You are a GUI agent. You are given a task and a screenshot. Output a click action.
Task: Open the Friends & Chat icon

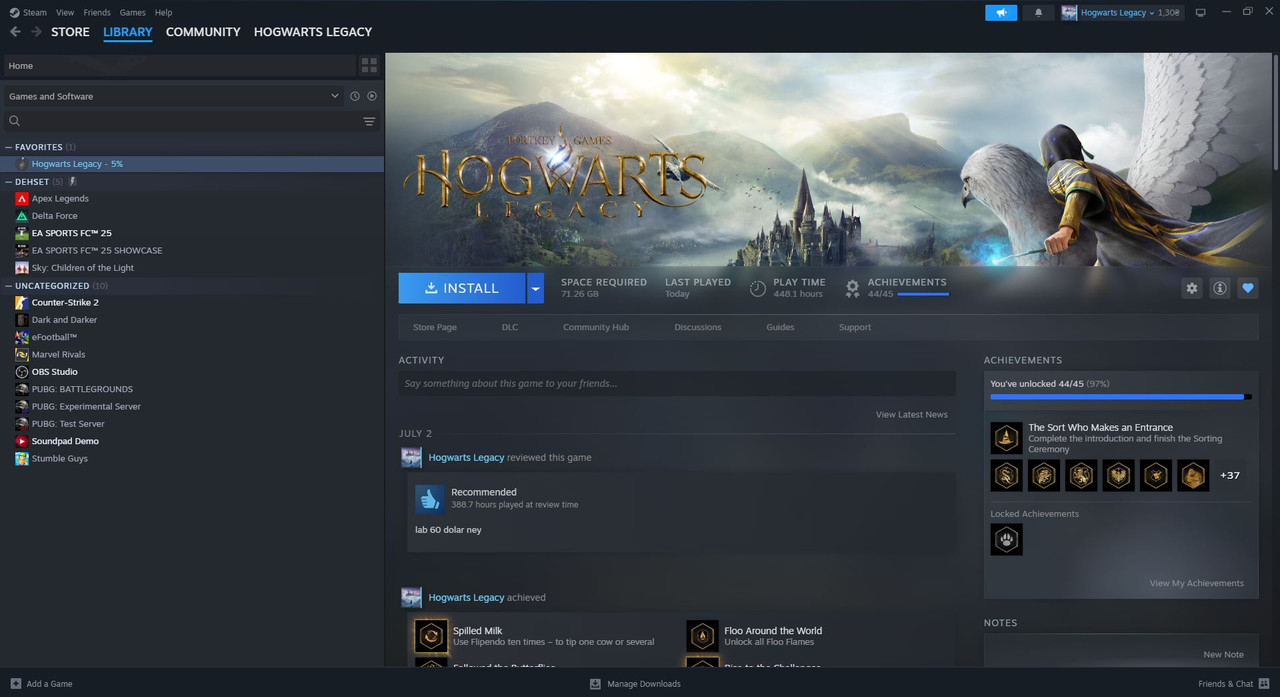(x=1264, y=684)
